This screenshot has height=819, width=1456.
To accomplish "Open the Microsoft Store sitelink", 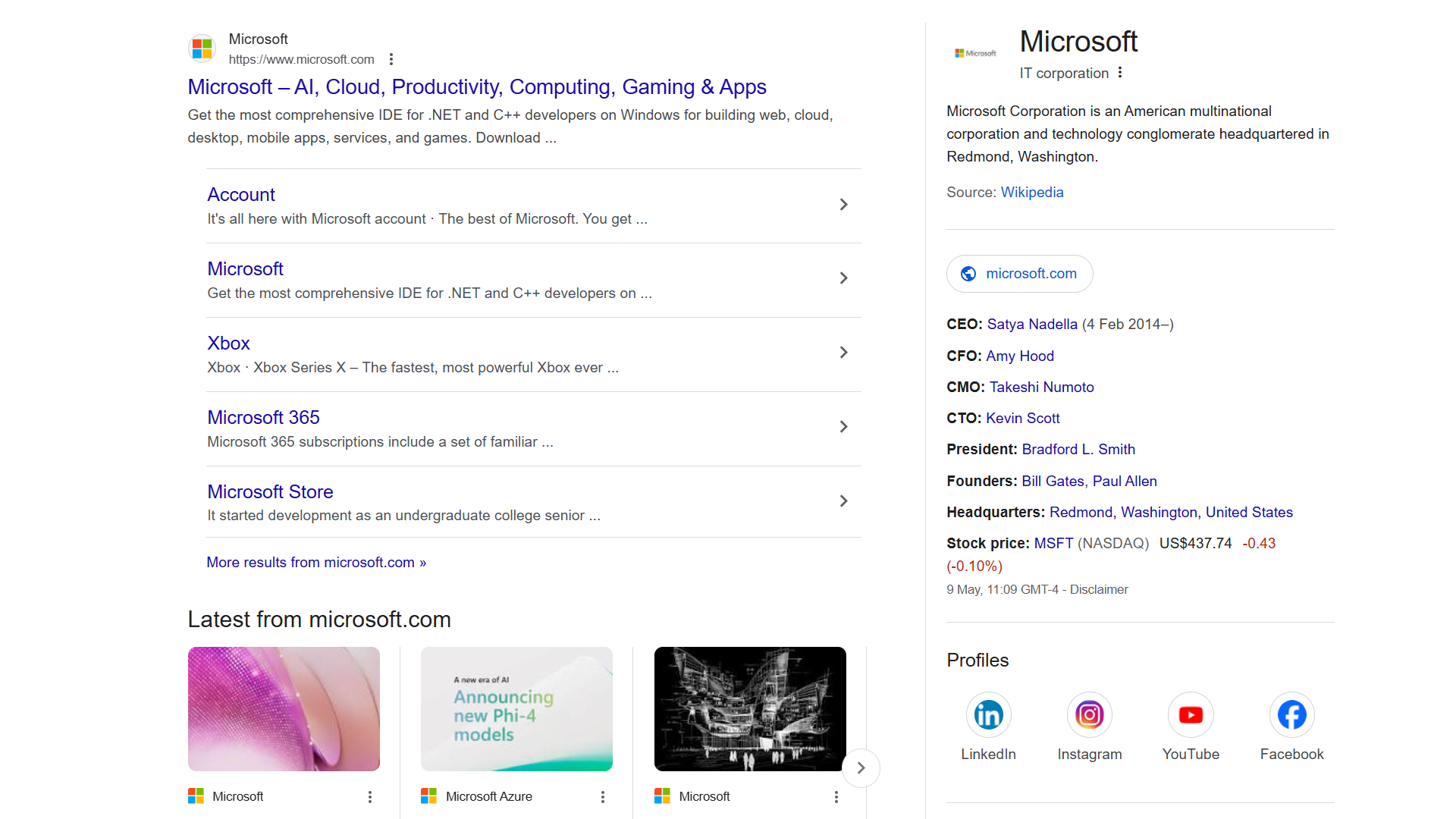I will coord(270,492).
